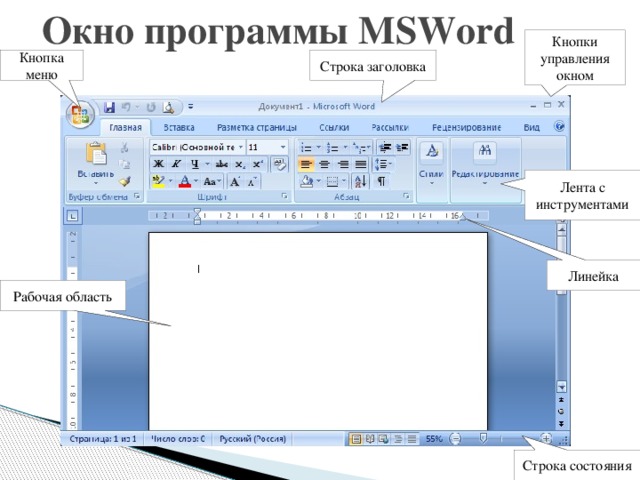Click the Вставить paste button

(x=96, y=162)
